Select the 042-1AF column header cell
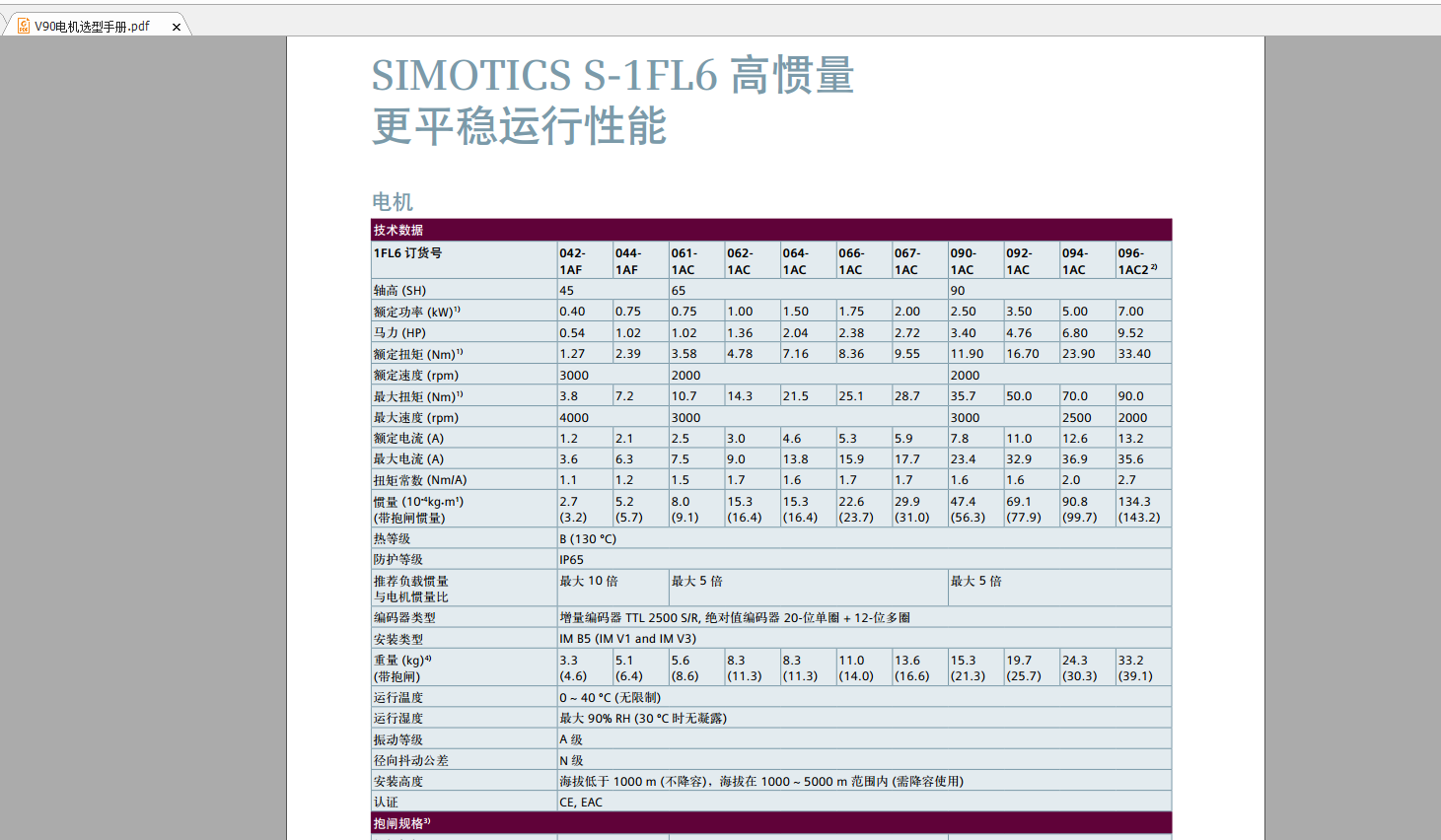Screen dimensions: 1441x840 tap(584, 261)
